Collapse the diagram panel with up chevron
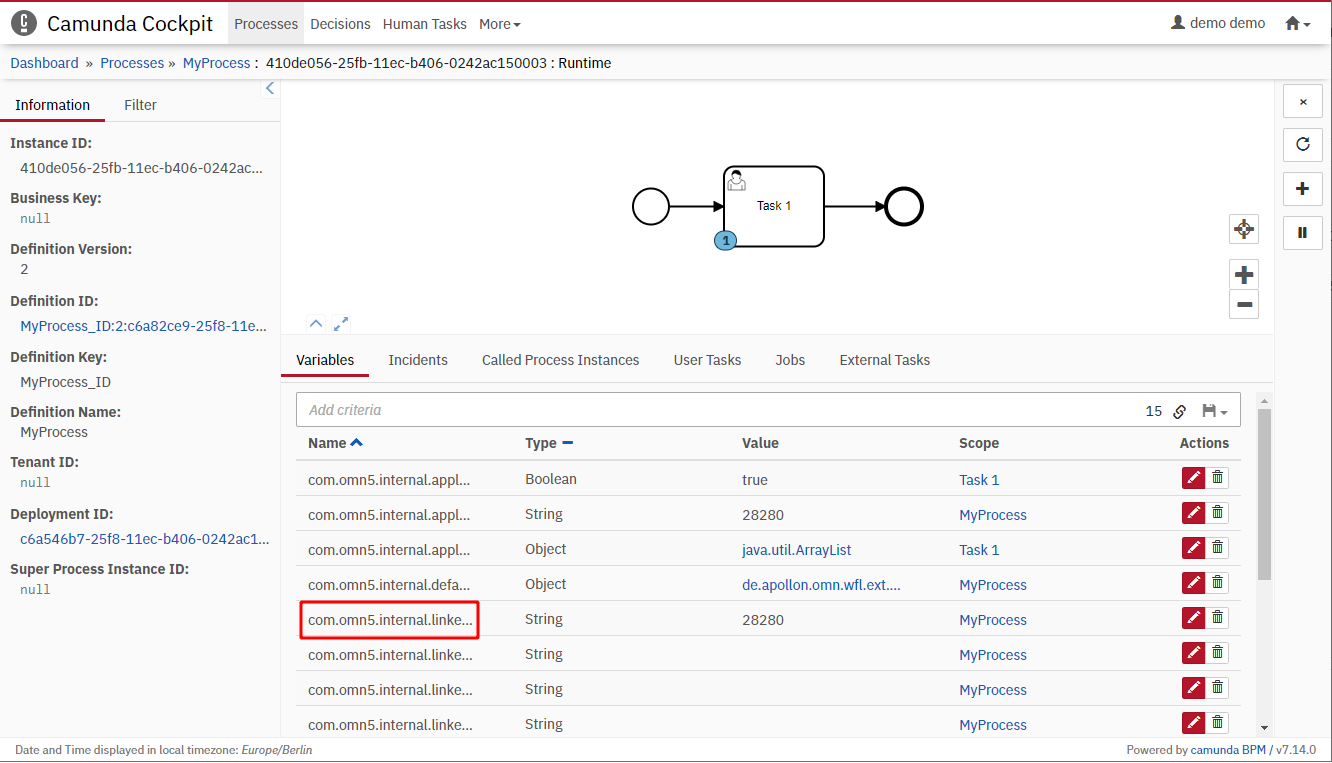Screen dimensions: 1332x763 [x=316, y=324]
